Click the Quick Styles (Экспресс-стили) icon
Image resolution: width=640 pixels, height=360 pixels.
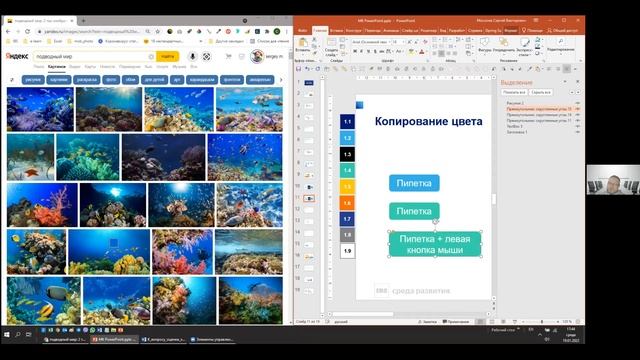coord(524,42)
